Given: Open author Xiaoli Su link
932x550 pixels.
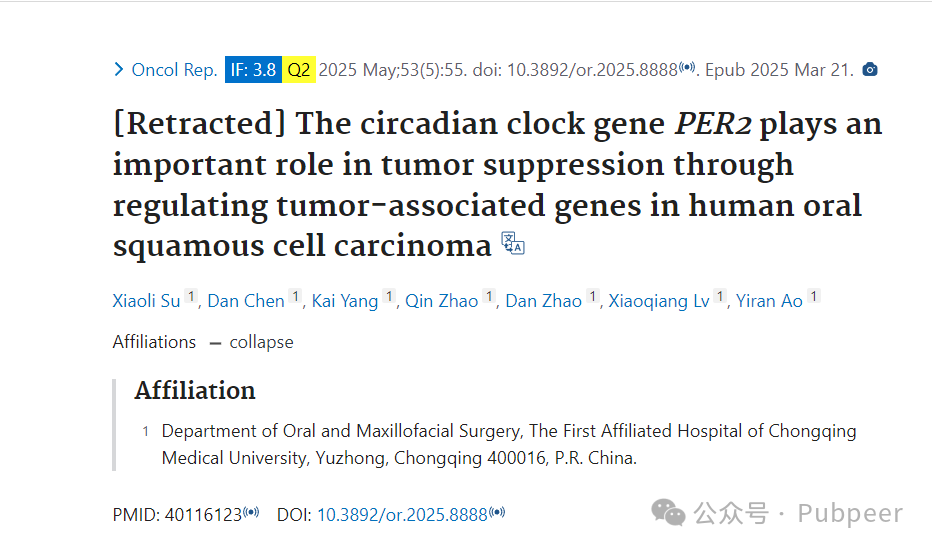Looking at the screenshot, I should tap(146, 301).
